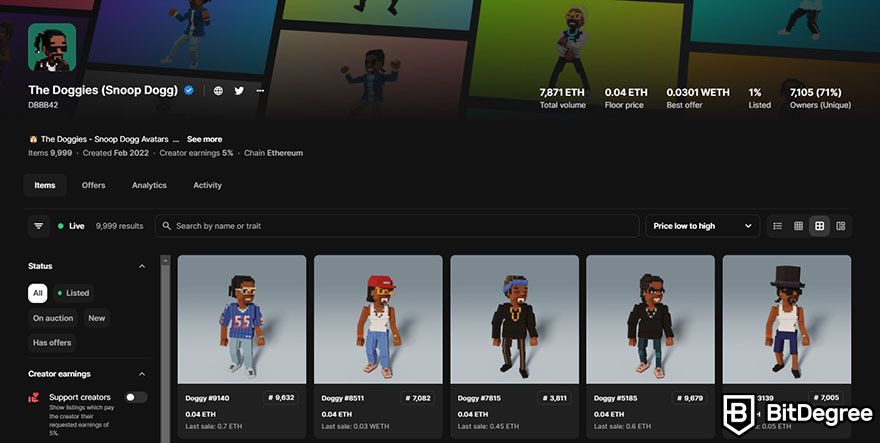Click the rarity rank # 9,679 badge
880x443 pixels.
pos(690,398)
